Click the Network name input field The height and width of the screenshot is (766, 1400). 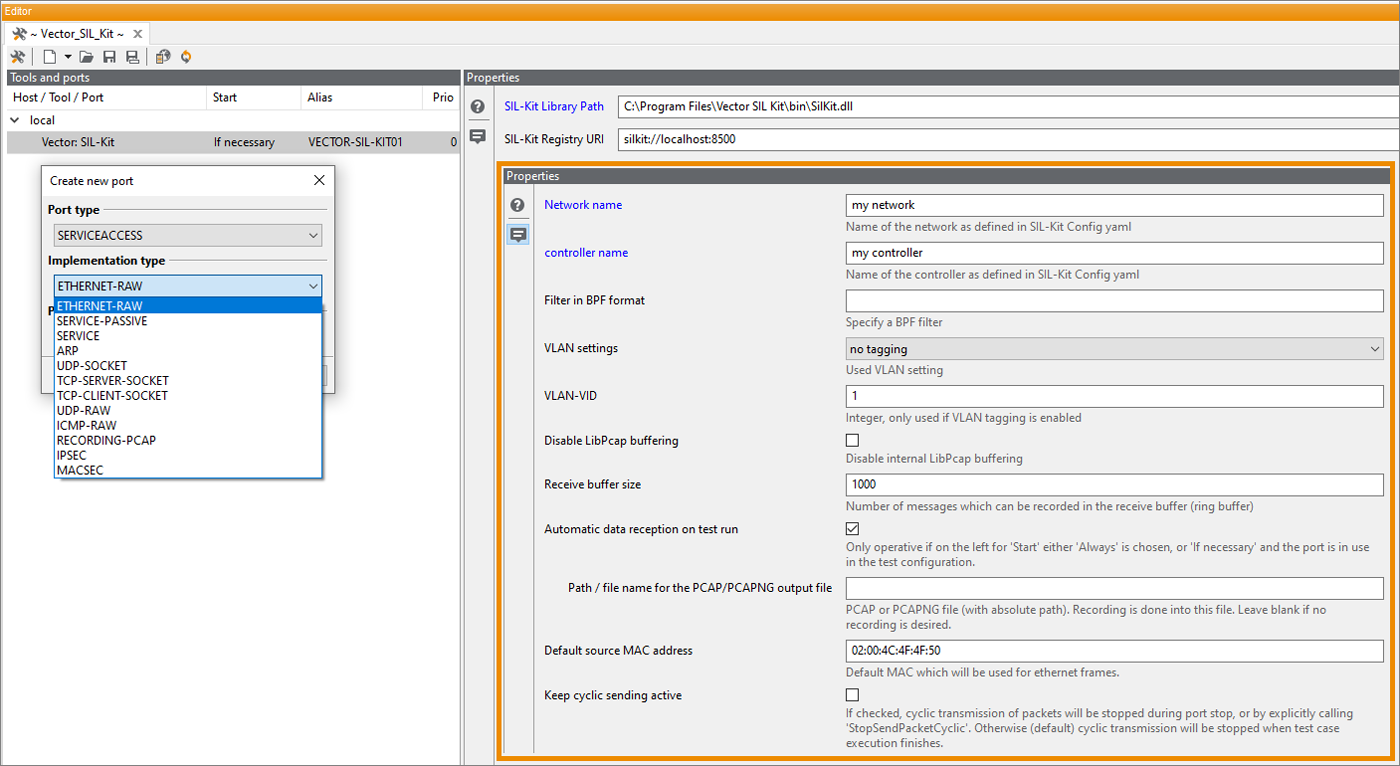point(1114,205)
